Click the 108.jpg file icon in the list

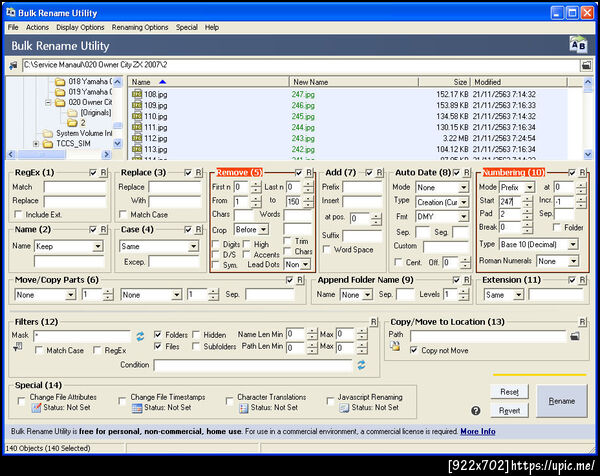coord(137,94)
